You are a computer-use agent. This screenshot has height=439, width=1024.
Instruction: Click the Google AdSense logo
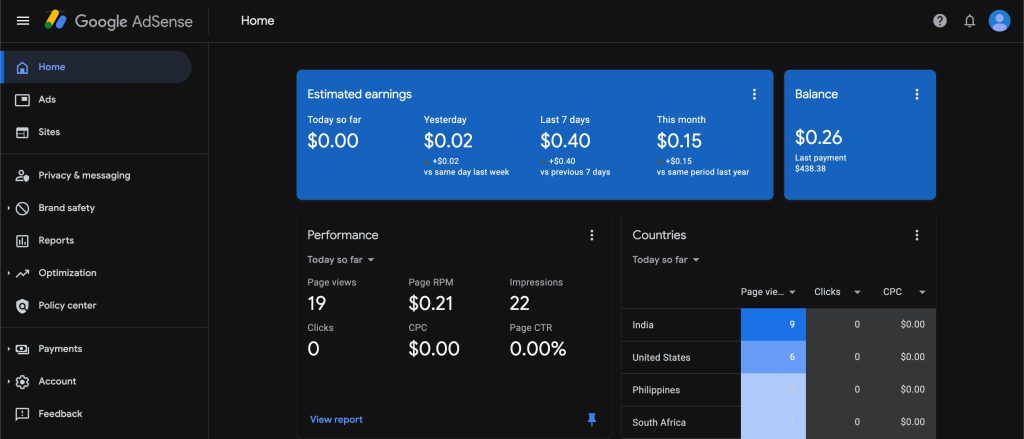tap(118, 21)
